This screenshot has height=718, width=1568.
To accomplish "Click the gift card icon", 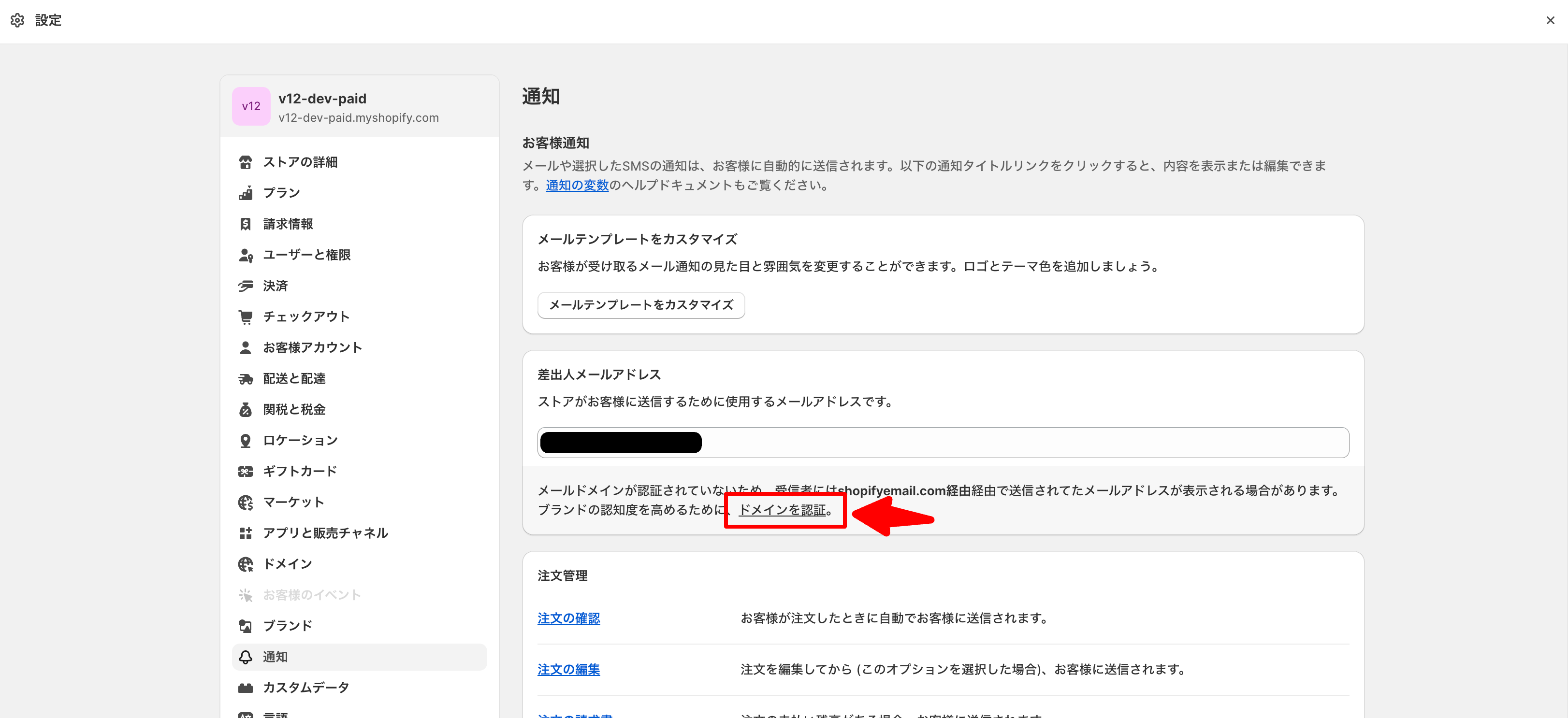I will coord(246,472).
